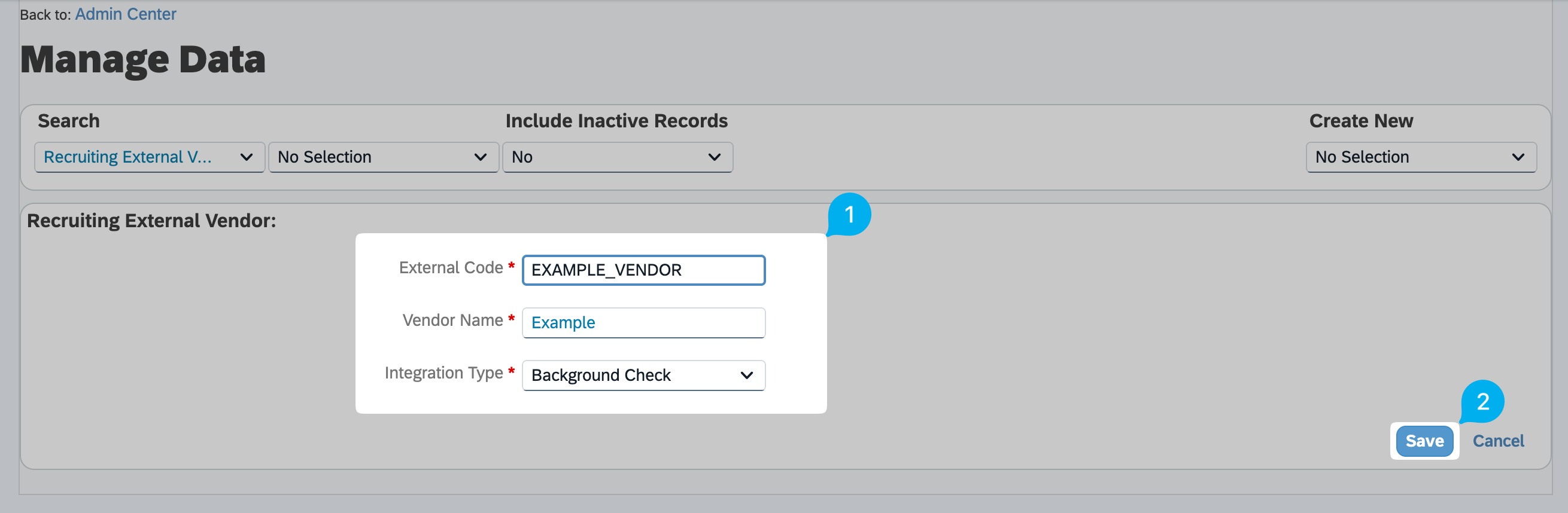Open the Admin Center link
The height and width of the screenshot is (513, 1568).
click(x=126, y=14)
